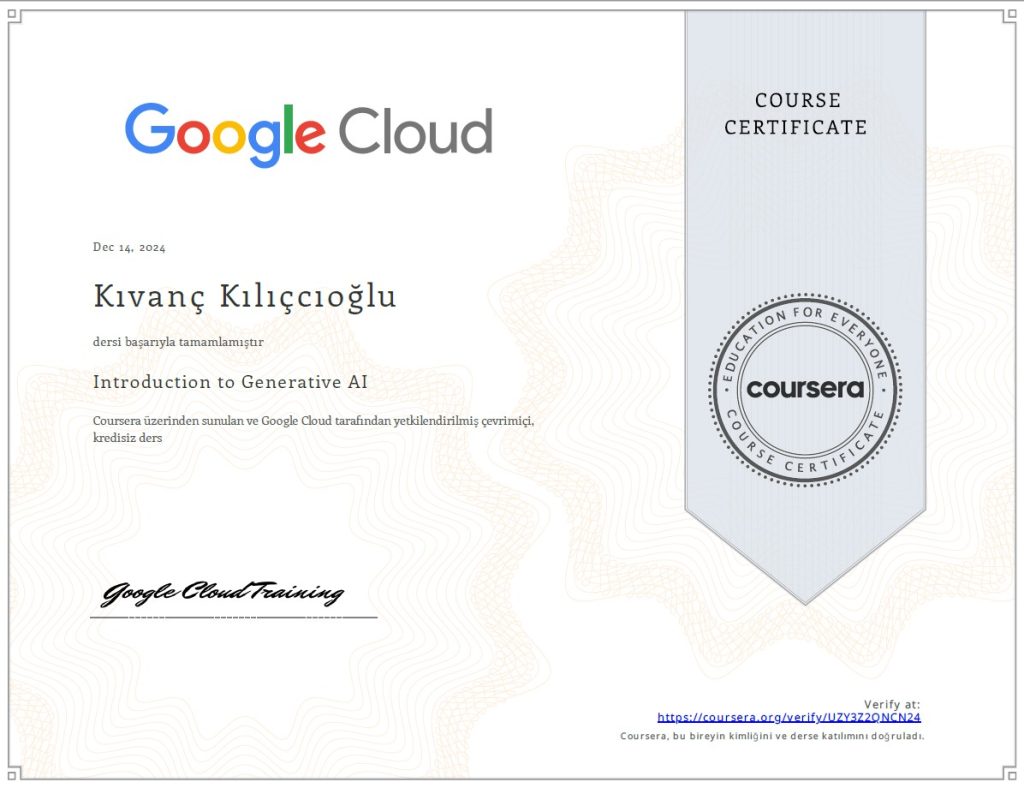Click the Google Cloud Training signature
Viewport: 1024px width, 788px height.
(x=223, y=594)
